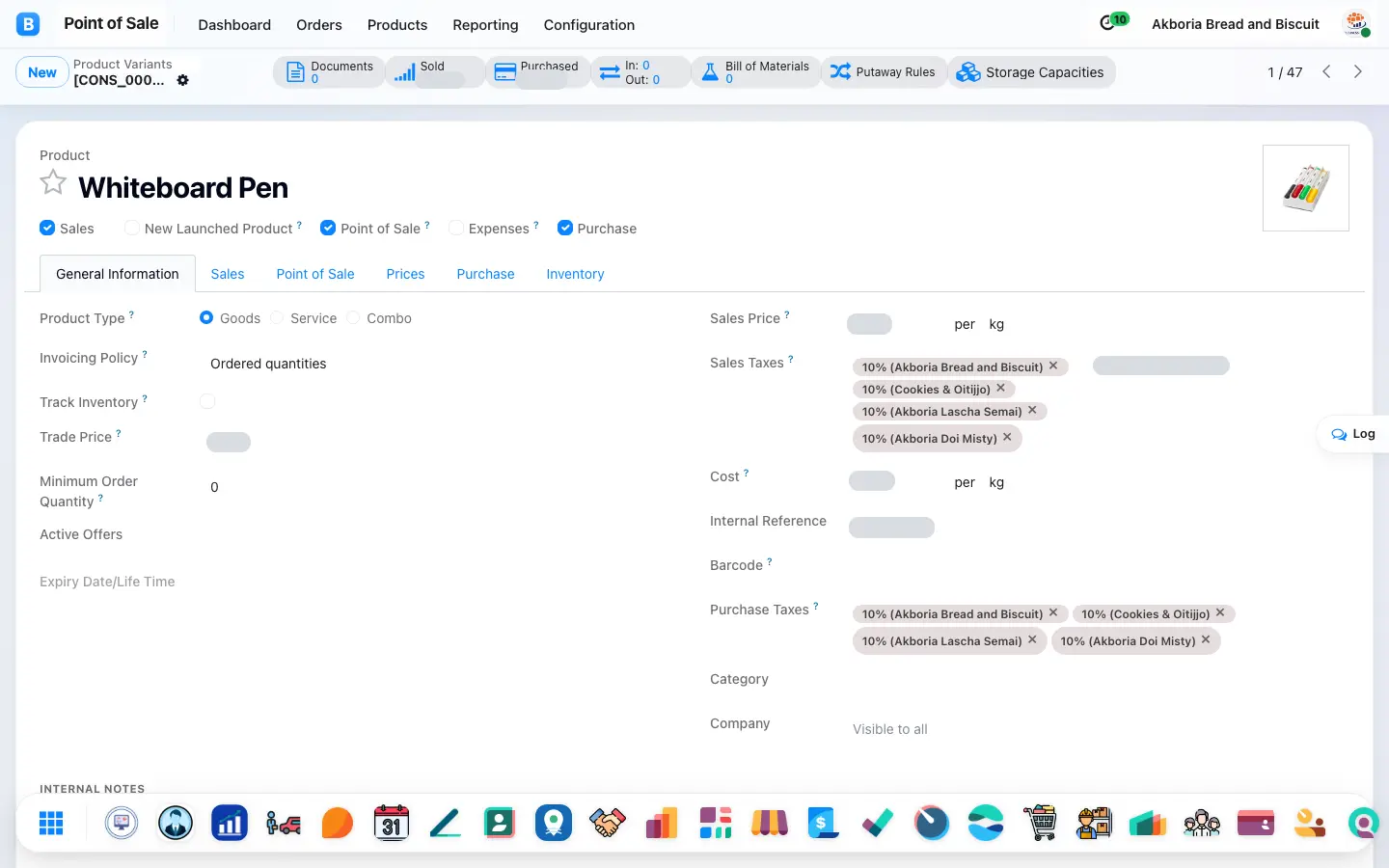Open the Point of Sale form tab
This screenshot has height=868, width=1389.
(315, 274)
